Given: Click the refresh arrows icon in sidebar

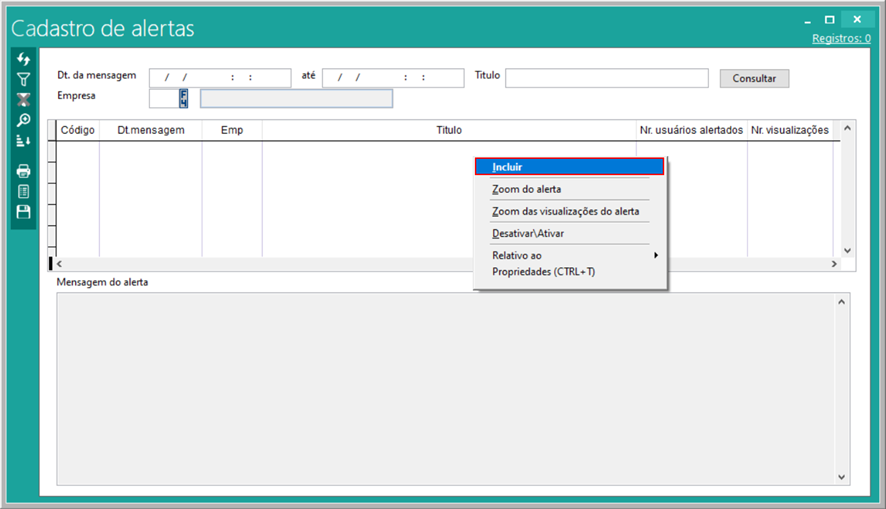Looking at the screenshot, I should [24, 60].
